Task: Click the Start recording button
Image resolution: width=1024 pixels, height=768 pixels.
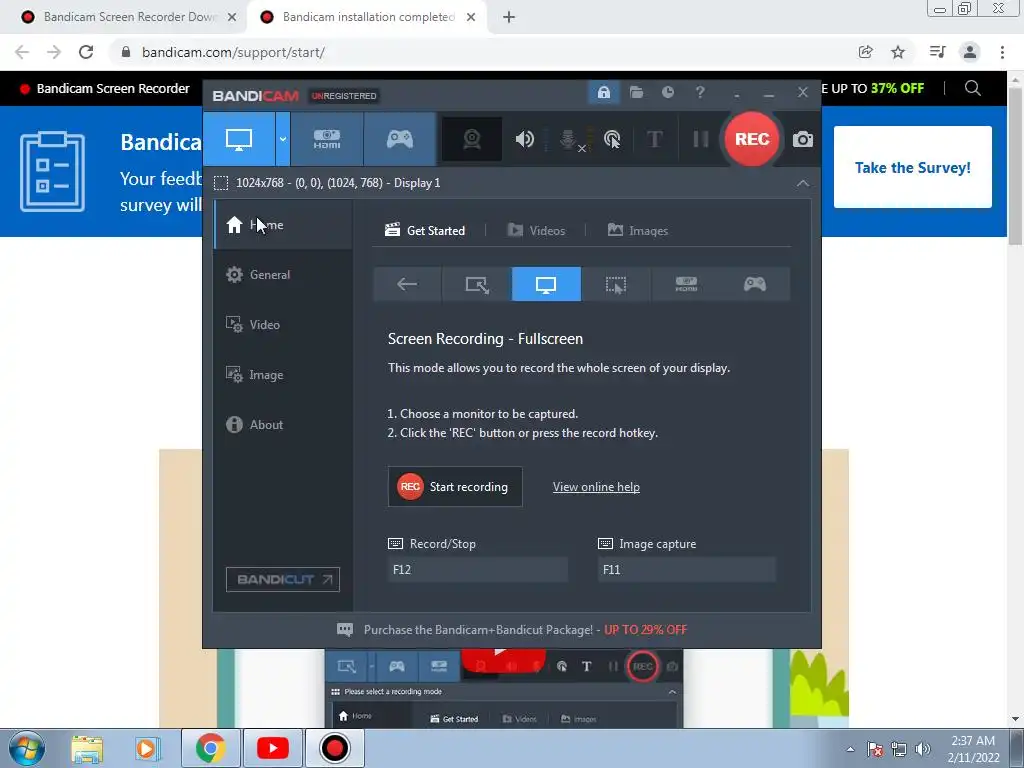Action: 455,487
